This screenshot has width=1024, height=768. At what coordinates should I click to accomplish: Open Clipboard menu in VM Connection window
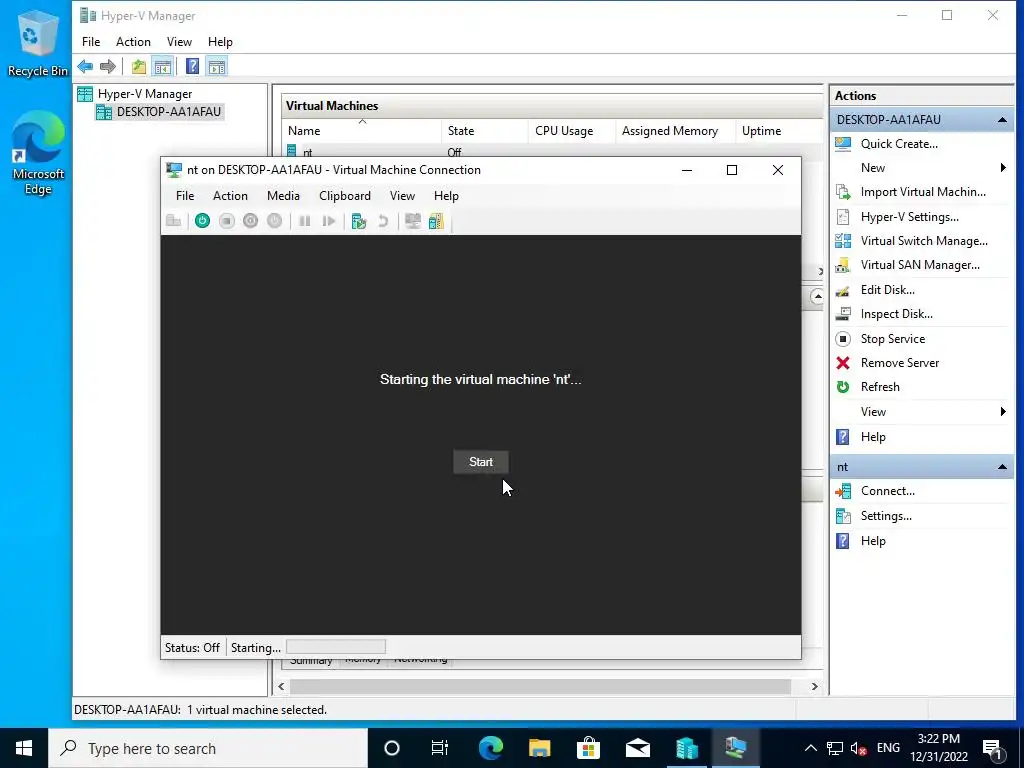point(345,196)
